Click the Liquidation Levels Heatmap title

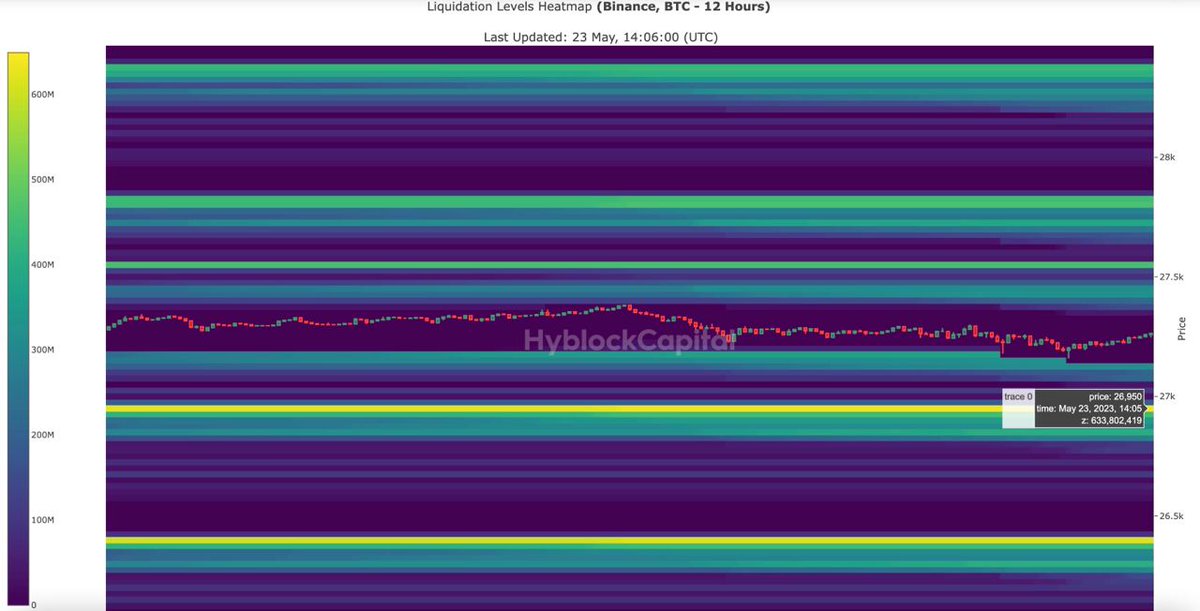[599, 8]
